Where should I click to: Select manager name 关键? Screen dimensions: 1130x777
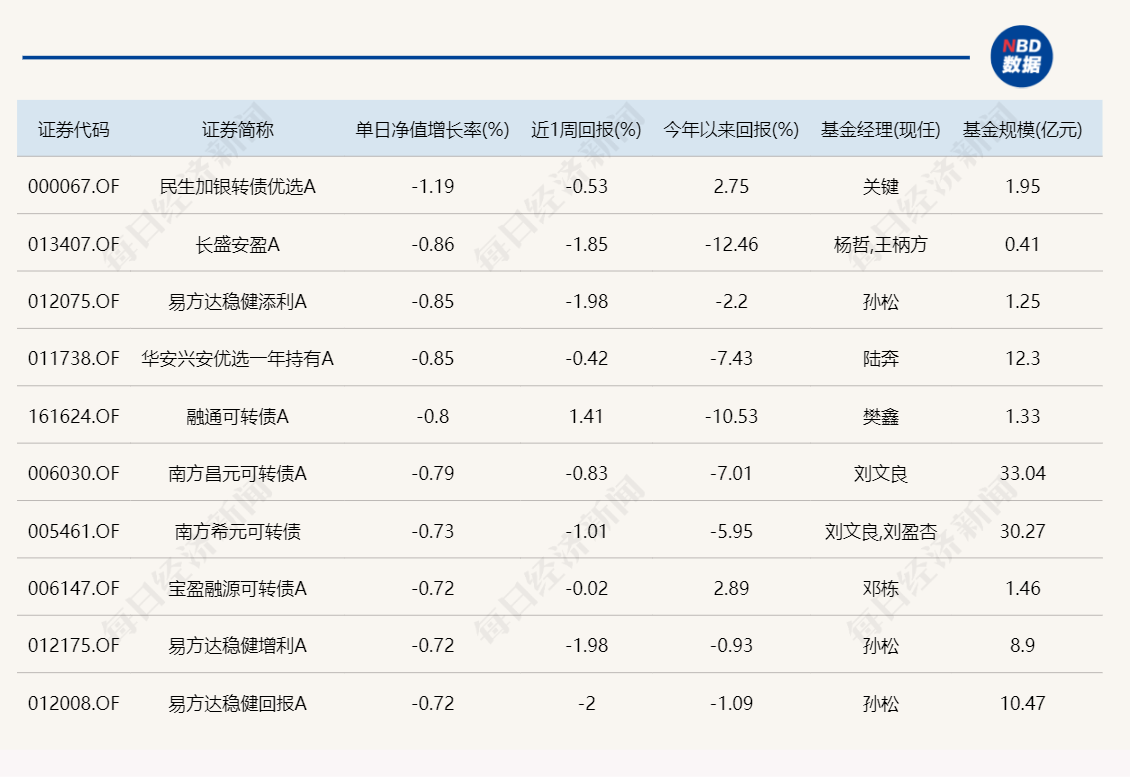tap(881, 187)
